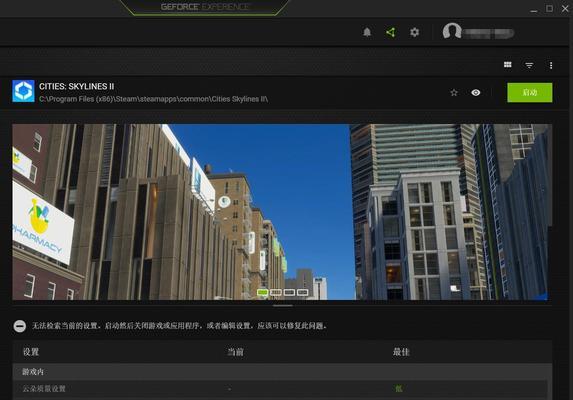
Task: Click the green 启动 launch button
Action: point(530,92)
